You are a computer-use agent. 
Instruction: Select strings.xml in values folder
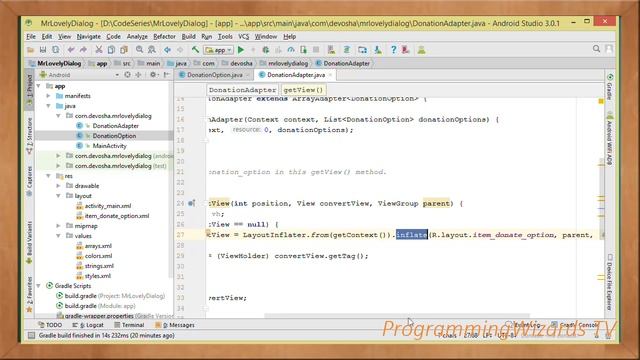click(99, 266)
